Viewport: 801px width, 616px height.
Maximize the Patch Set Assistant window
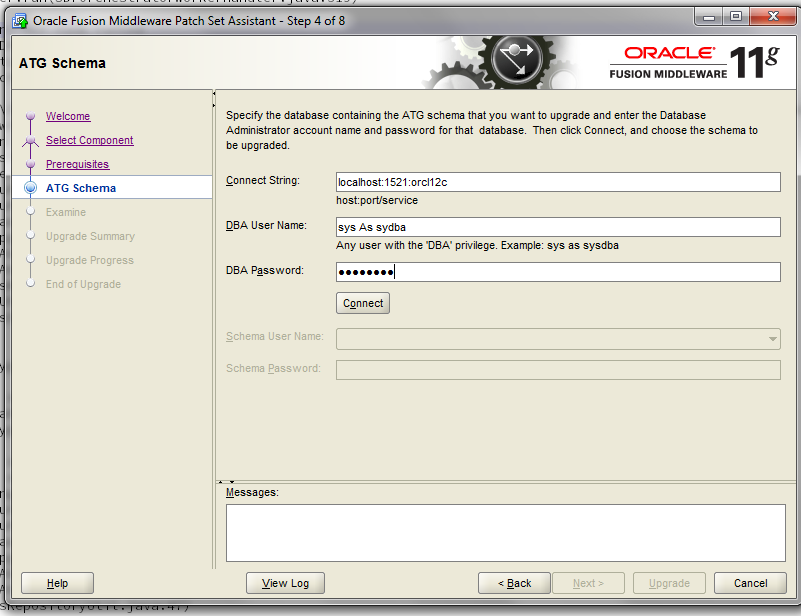tap(736, 17)
